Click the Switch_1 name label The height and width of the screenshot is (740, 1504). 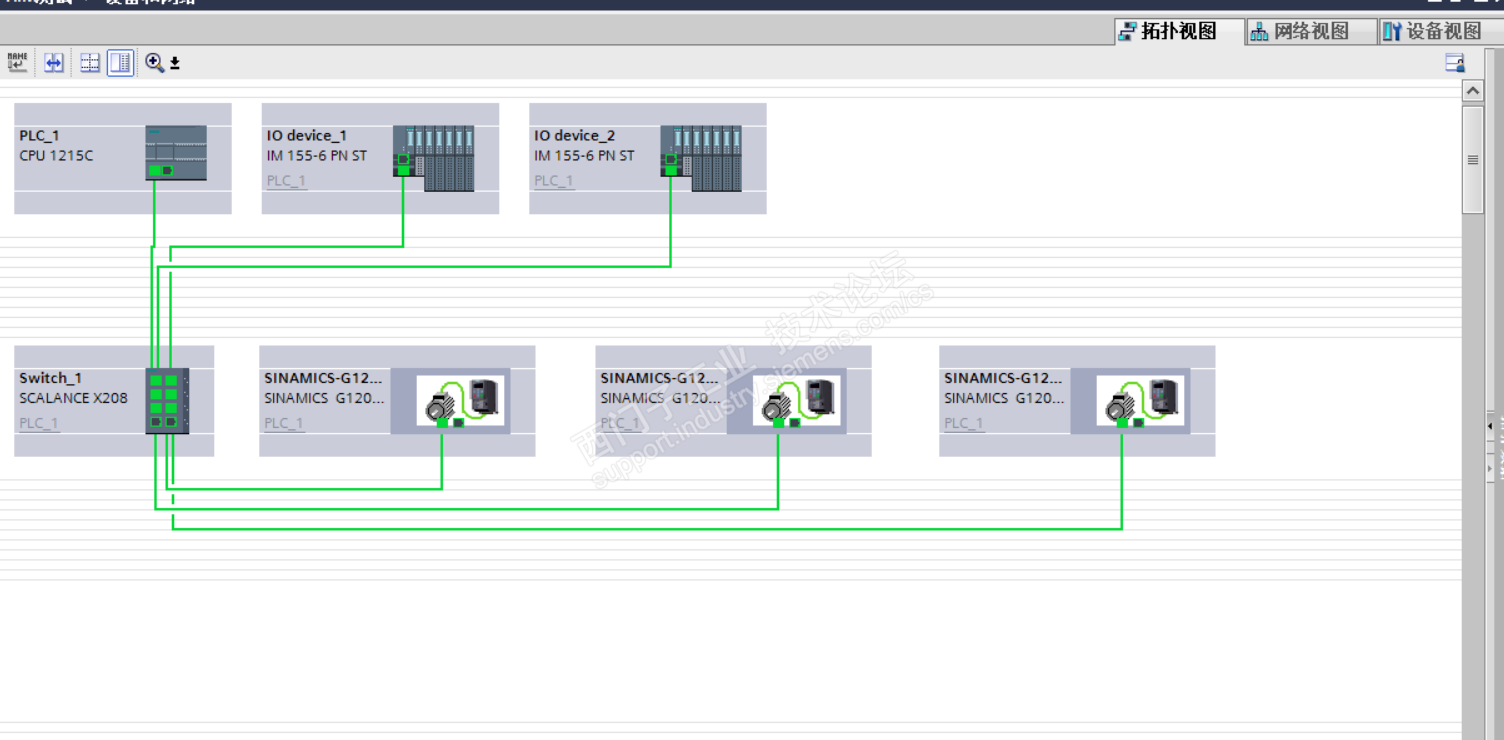click(51, 378)
